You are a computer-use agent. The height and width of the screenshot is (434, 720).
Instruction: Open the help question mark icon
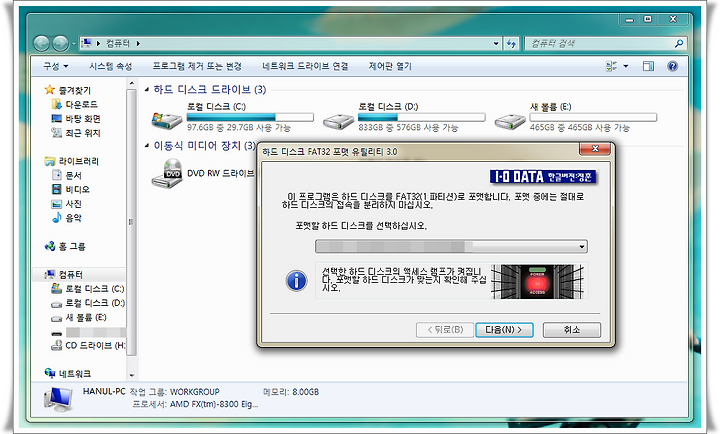673,66
